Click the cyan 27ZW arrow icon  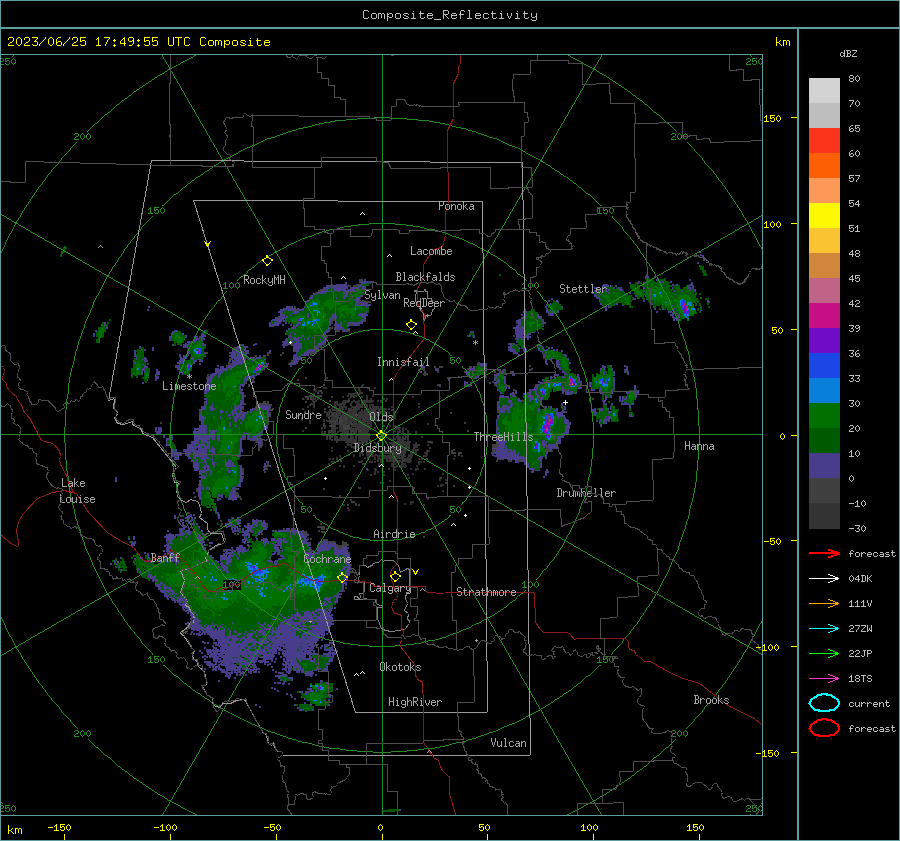click(824, 629)
